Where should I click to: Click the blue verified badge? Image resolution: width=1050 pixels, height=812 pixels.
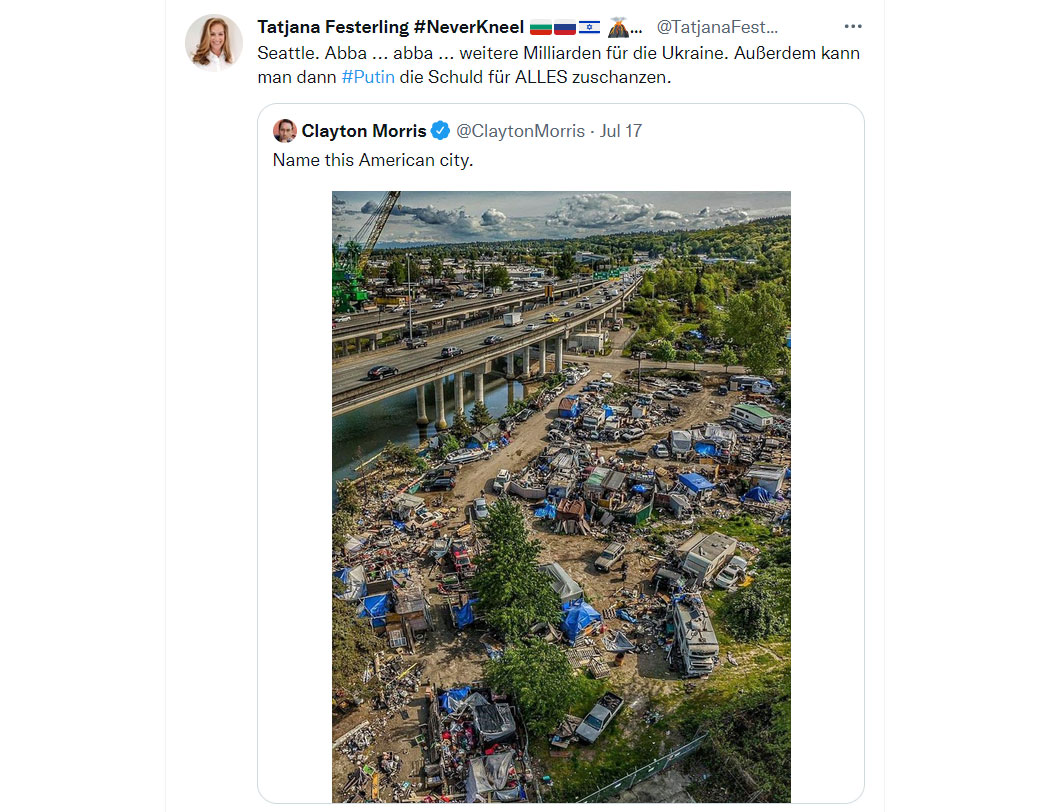440,131
